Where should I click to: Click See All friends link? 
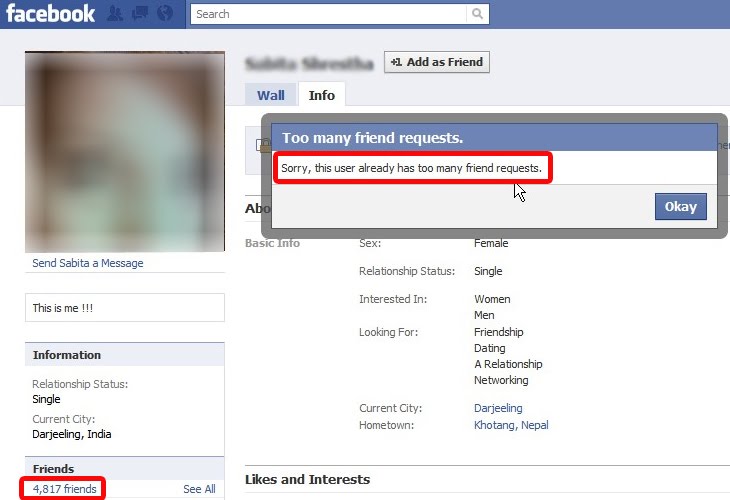[x=199, y=489]
